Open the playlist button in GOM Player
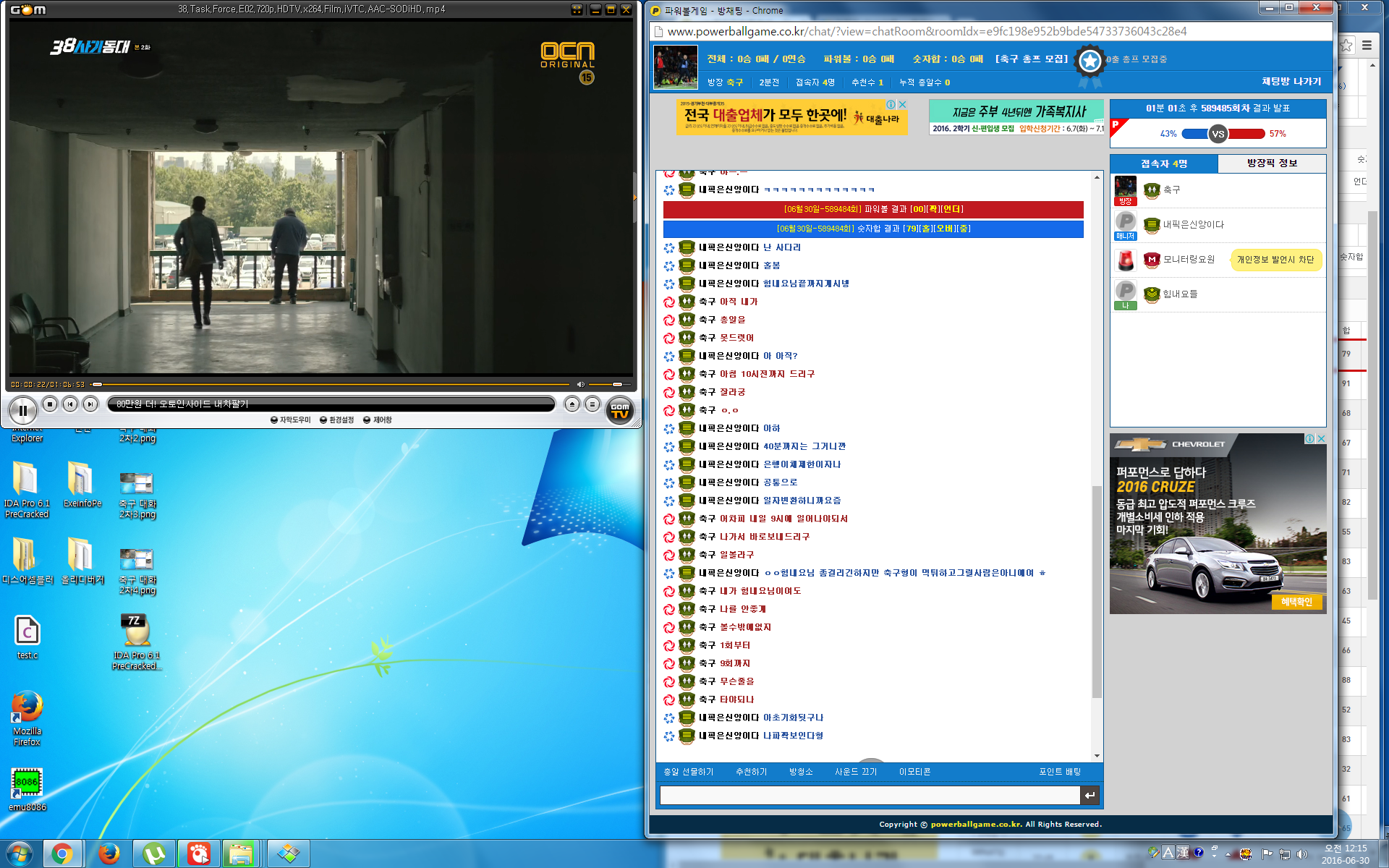 click(x=592, y=404)
